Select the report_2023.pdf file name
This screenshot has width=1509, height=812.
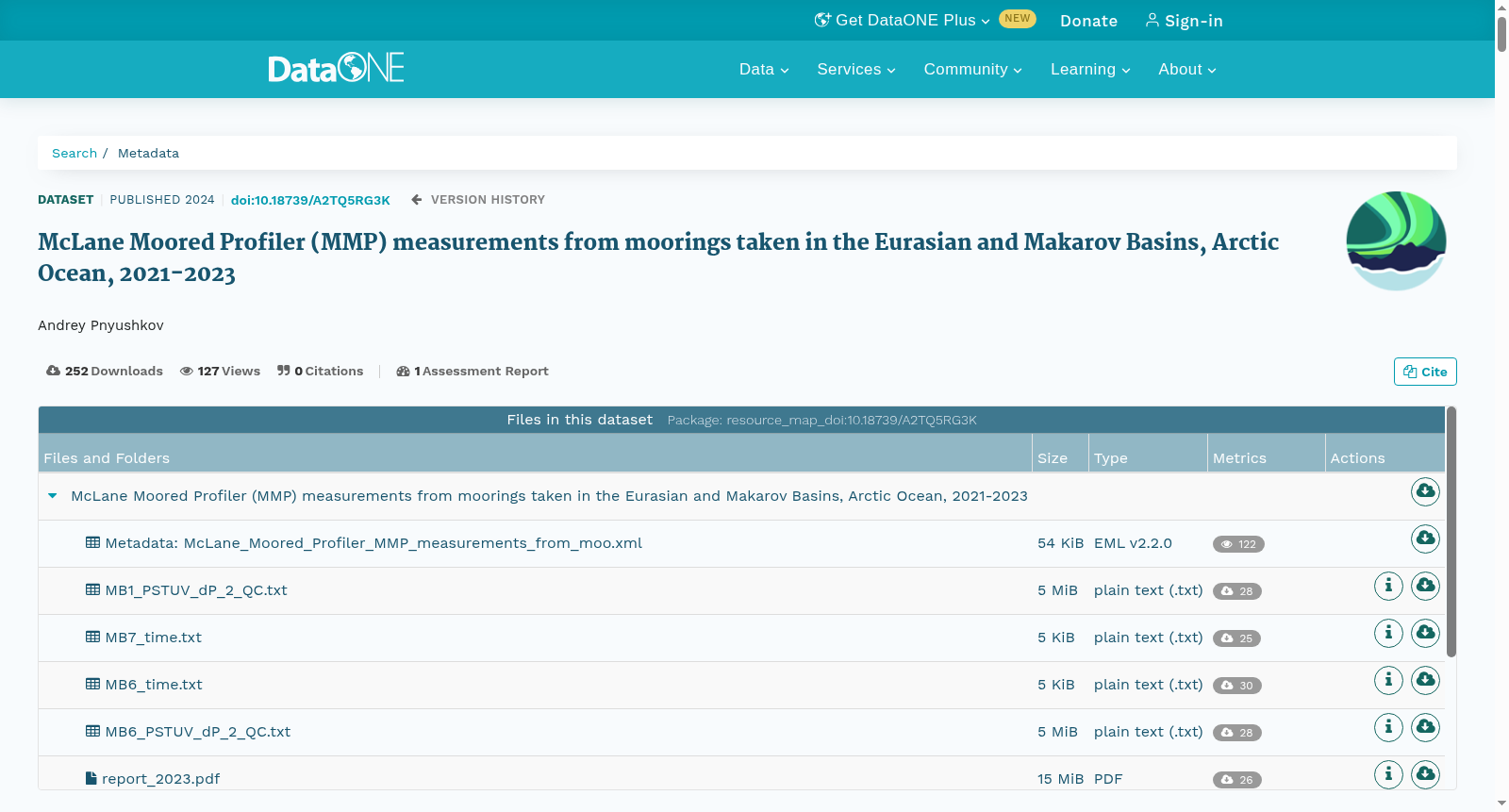pyautogui.click(x=160, y=779)
